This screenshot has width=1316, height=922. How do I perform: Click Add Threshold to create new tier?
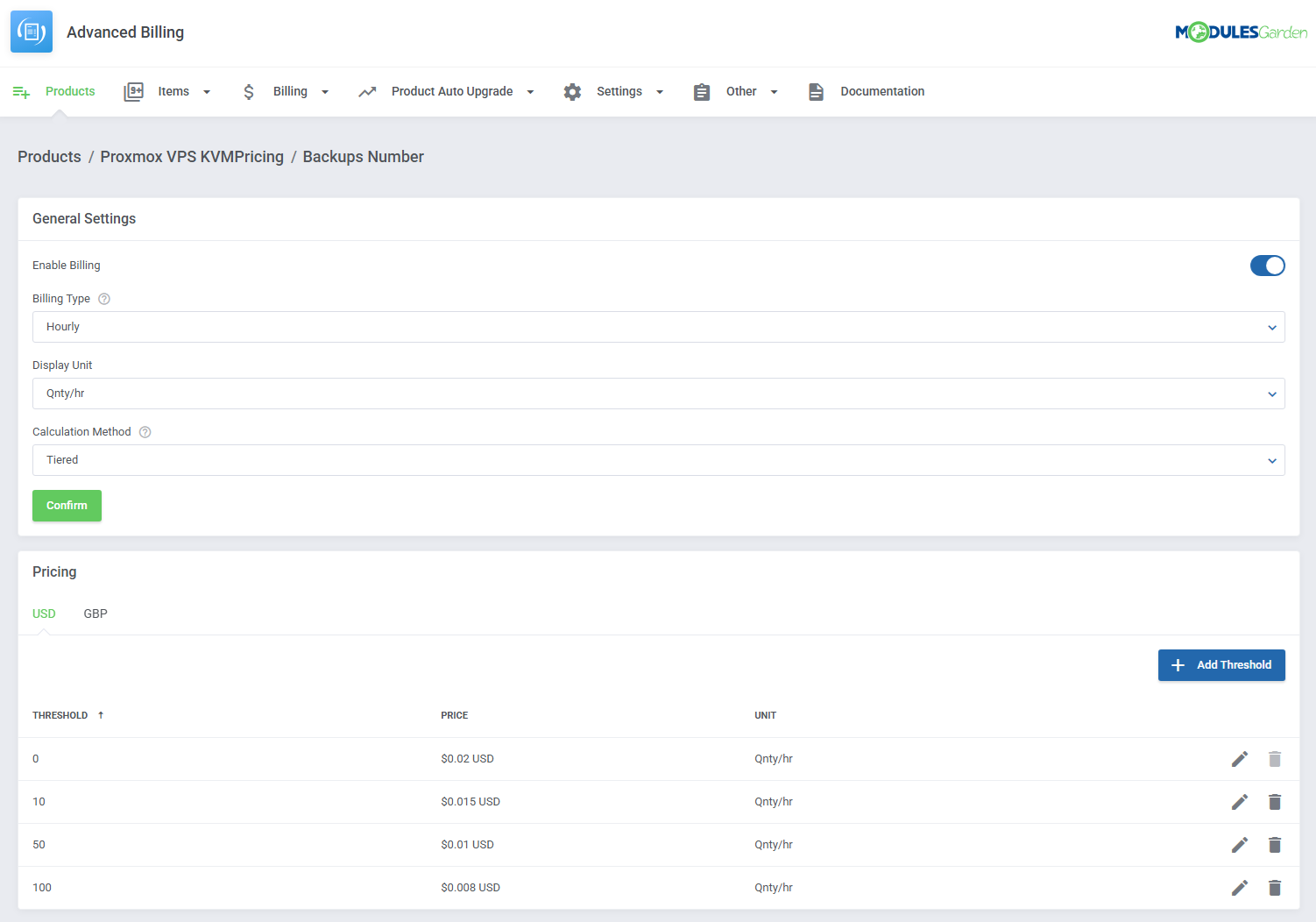pyautogui.click(x=1221, y=664)
